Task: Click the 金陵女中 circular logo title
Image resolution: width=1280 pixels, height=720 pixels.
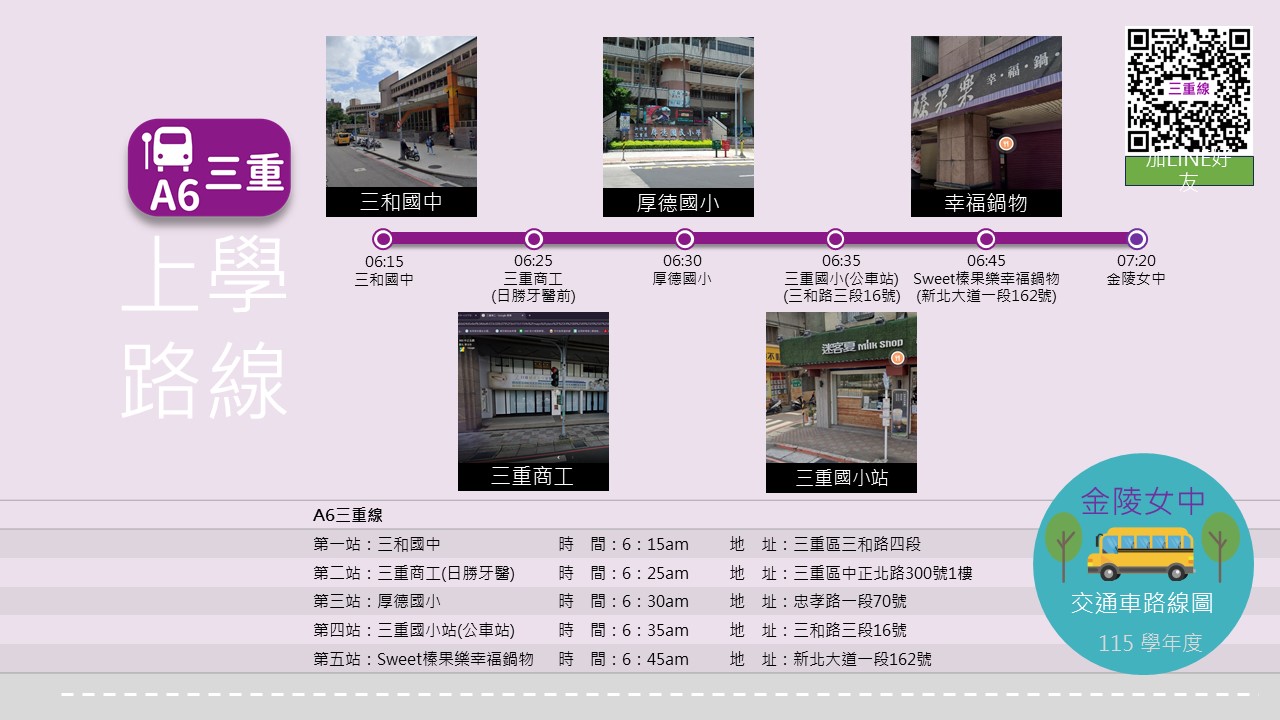Action: [x=1143, y=500]
